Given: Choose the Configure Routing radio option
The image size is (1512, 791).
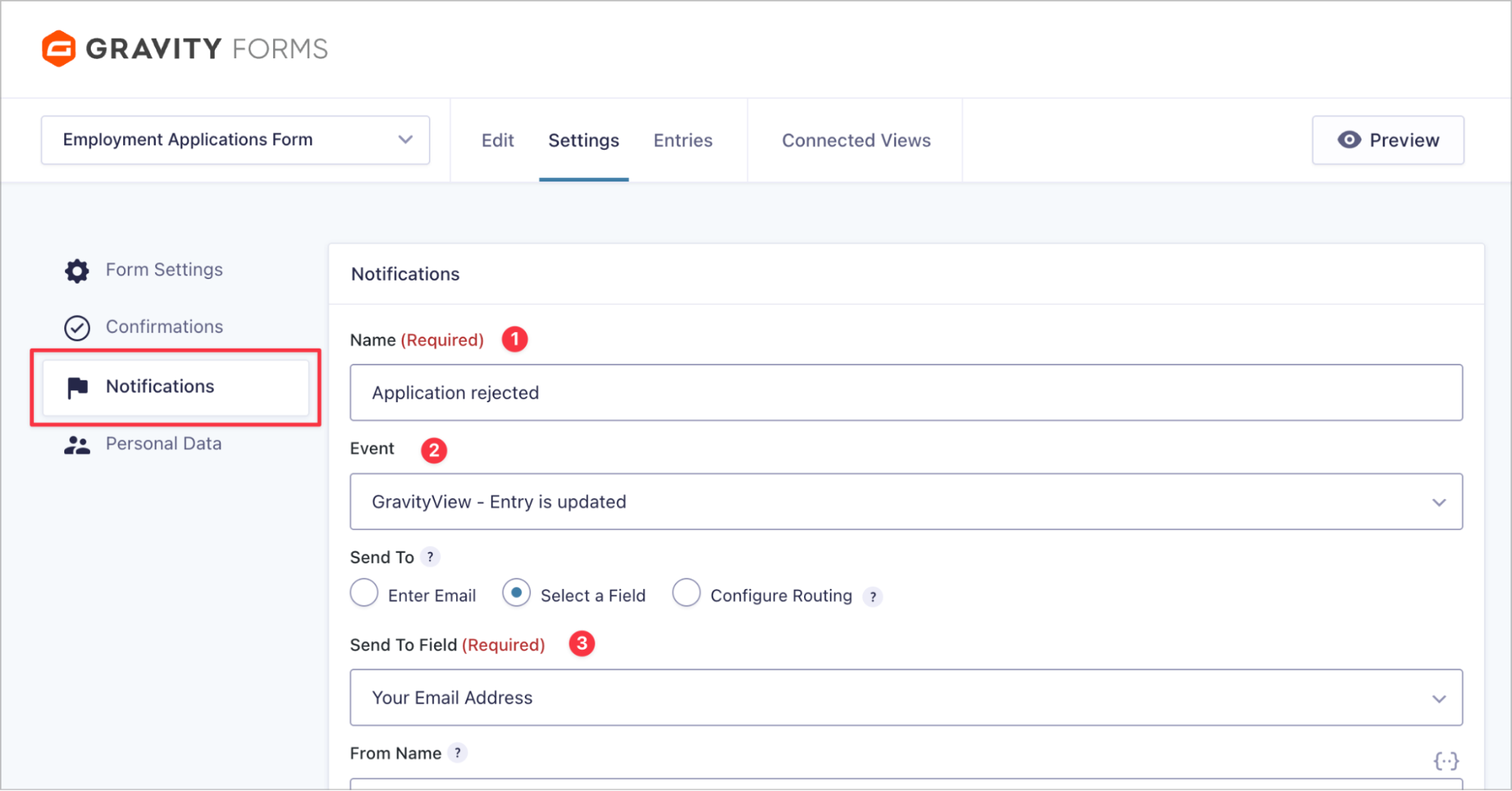Looking at the screenshot, I should point(686,593).
